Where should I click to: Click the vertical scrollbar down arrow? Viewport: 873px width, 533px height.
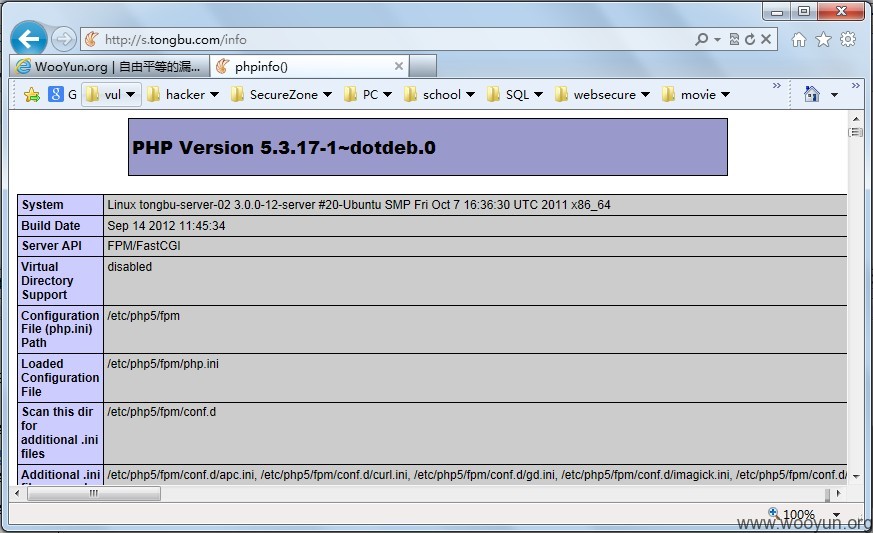[856, 477]
